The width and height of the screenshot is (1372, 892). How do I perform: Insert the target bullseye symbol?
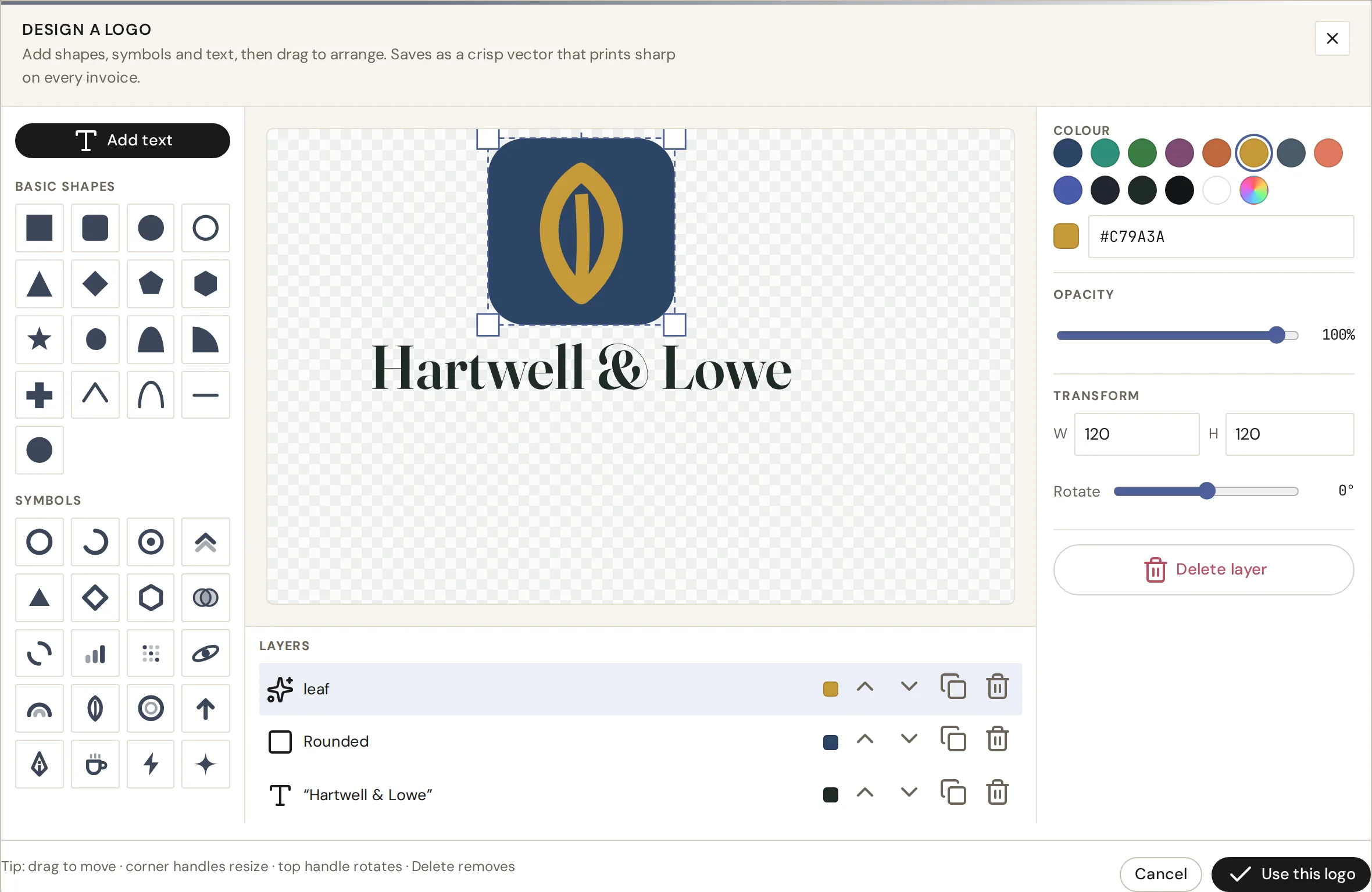(x=151, y=542)
